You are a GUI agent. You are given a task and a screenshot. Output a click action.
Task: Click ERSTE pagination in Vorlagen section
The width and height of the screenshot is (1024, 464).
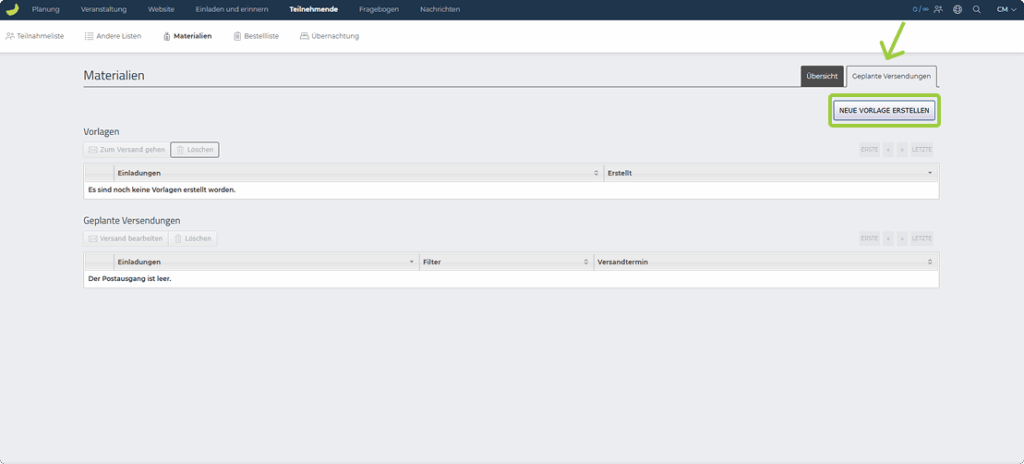coord(869,150)
